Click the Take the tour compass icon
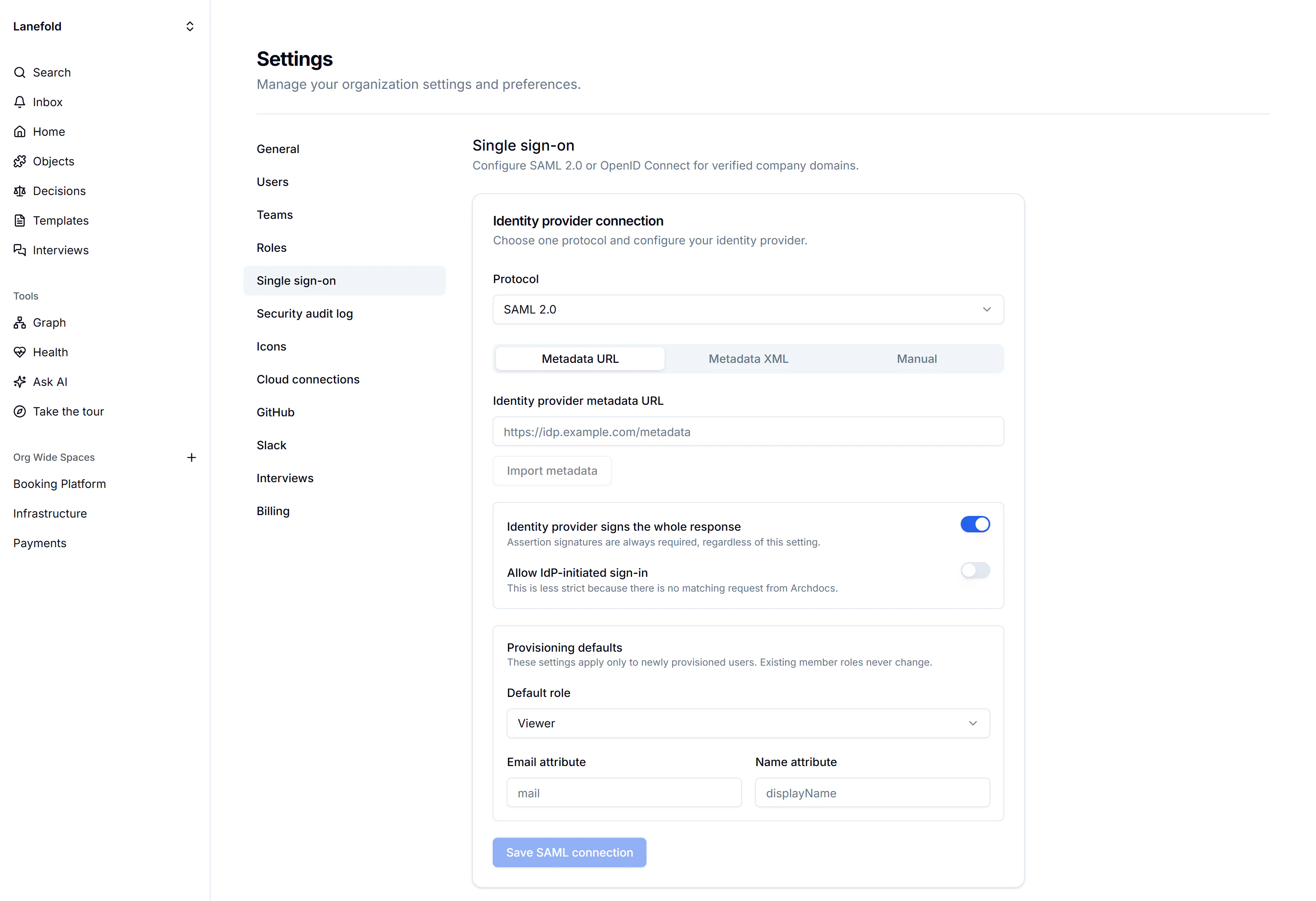Image resolution: width=1316 pixels, height=901 pixels. (x=20, y=411)
